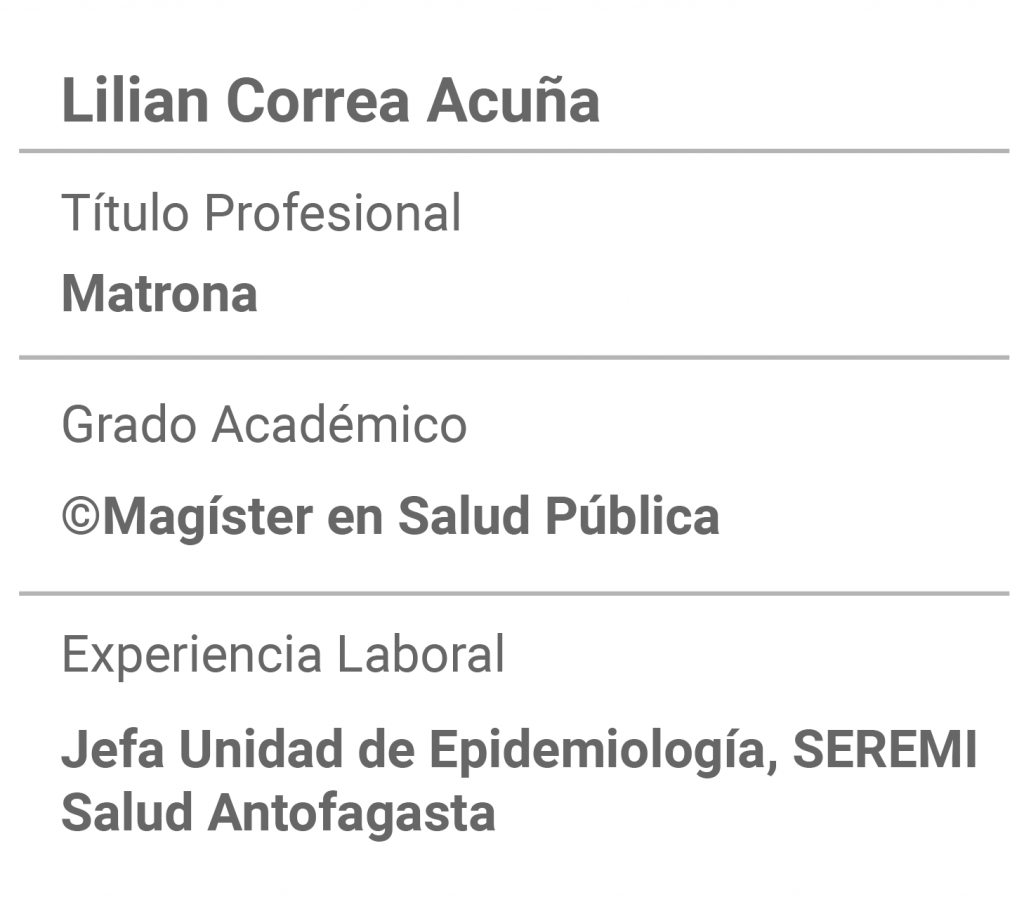This screenshot has width=1024, height=914.
Task: Click the surname Acuña in the heading
Action: 513,99
